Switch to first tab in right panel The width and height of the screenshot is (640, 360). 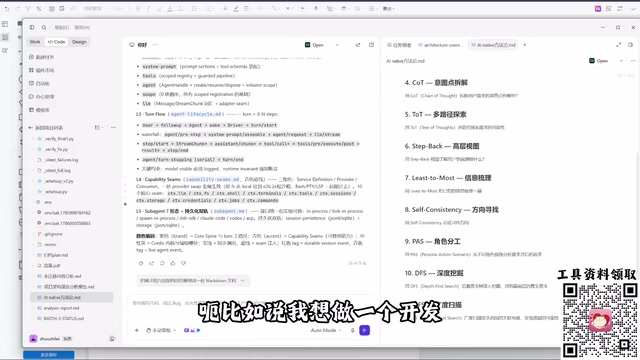pyautogui.click(x=399, y=45)
